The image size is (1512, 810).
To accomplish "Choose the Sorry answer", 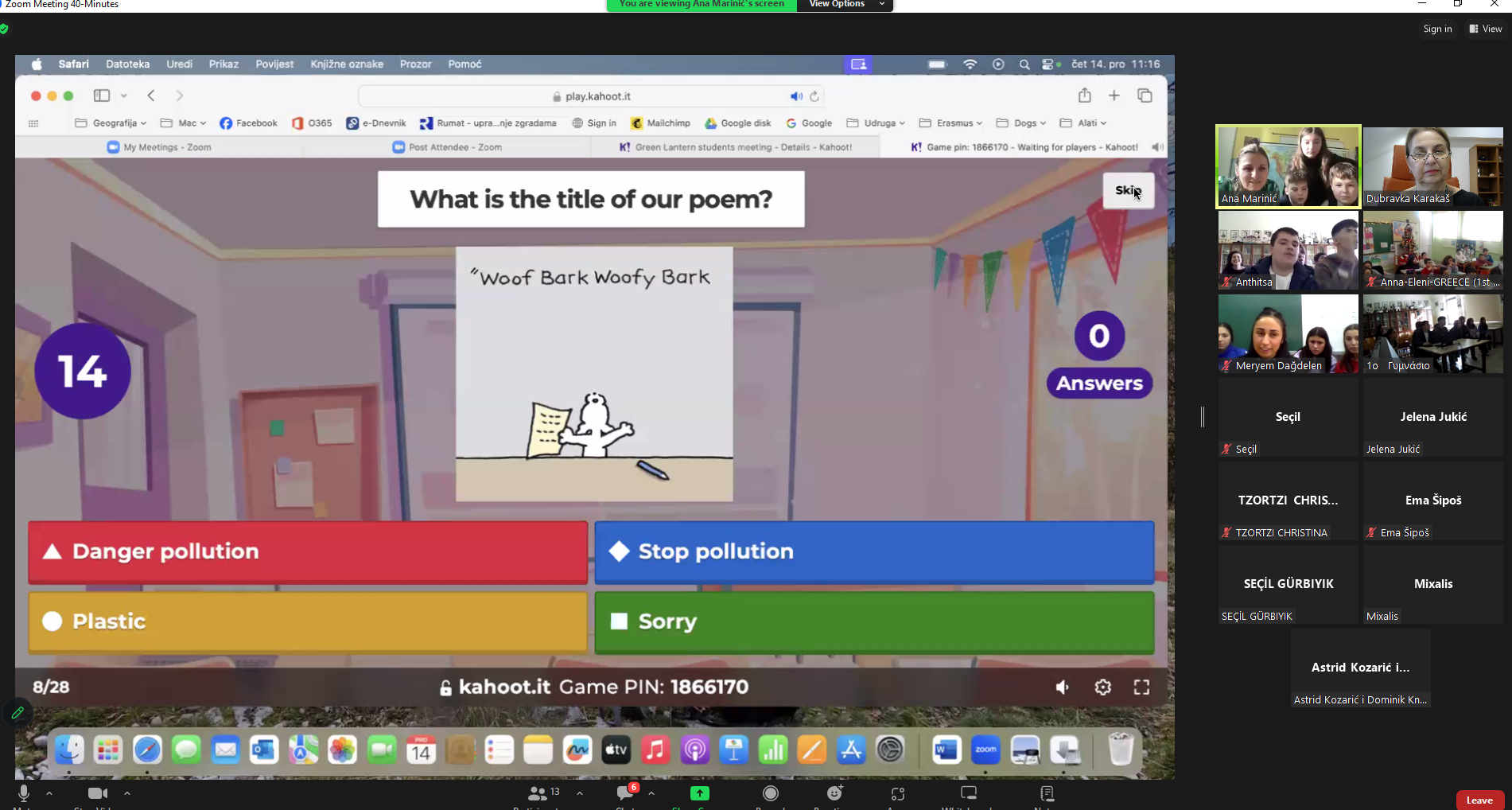I will click(x=874, y=621).
